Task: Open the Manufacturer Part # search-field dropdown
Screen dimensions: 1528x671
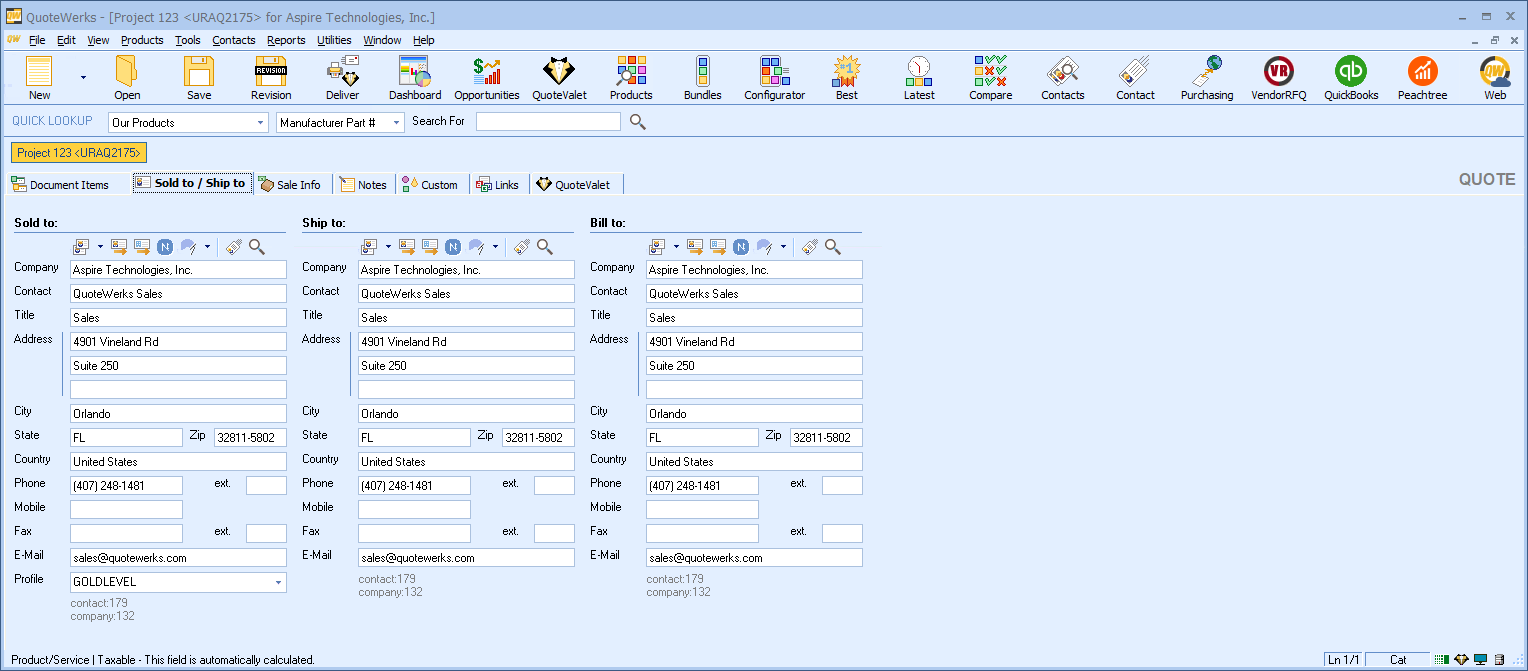Action: point(396,122)
